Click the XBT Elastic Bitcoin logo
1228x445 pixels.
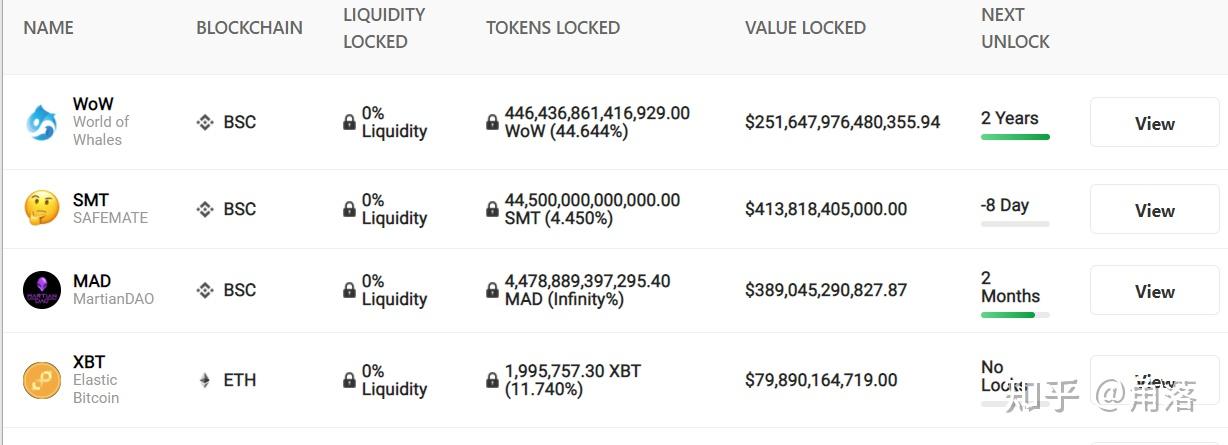coord(42,380)
